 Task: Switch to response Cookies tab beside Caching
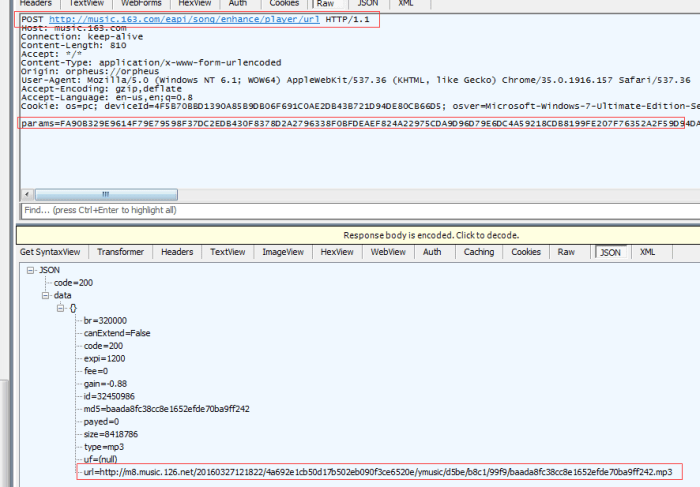click(x=527, y=252)
